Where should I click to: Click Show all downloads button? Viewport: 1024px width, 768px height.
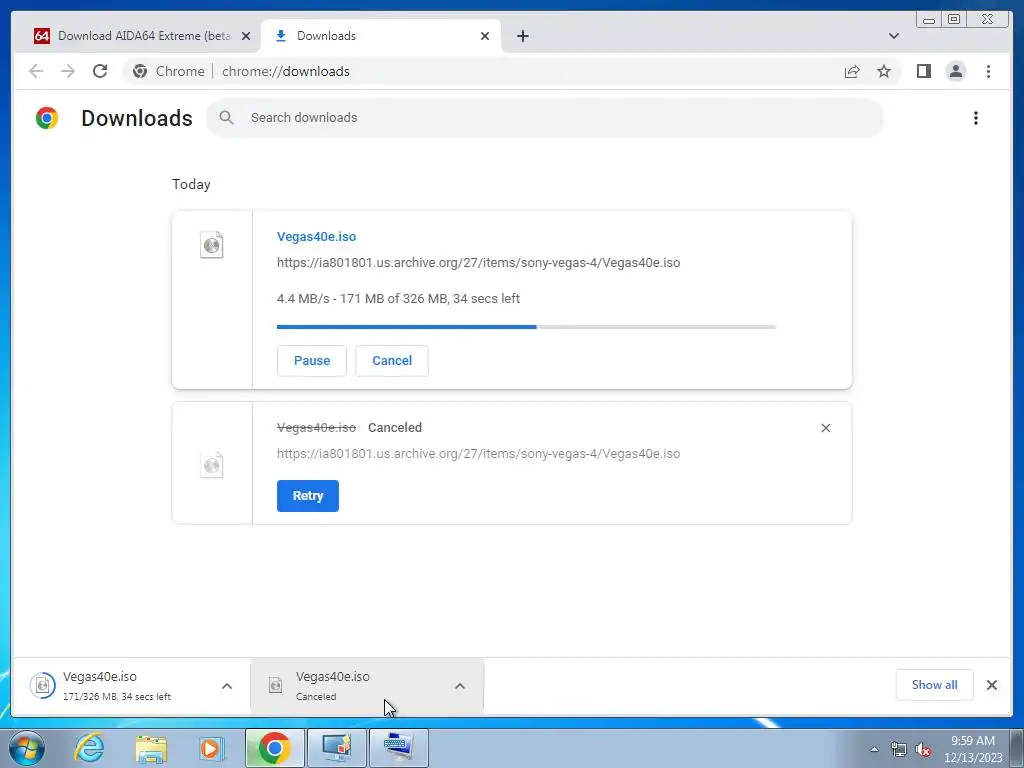[x=935, y=685]
